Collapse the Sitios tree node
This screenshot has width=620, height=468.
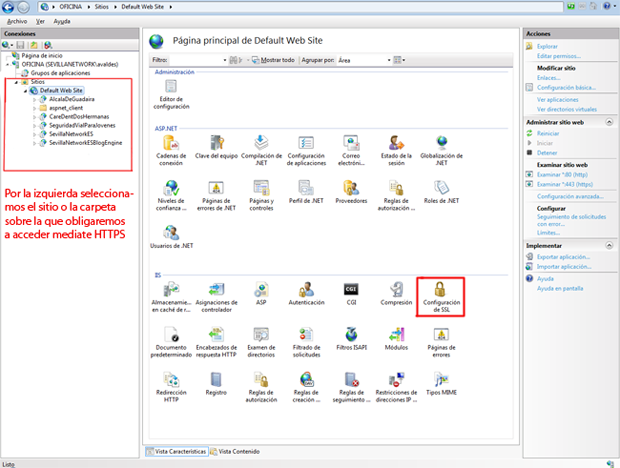pyautogui.click(x=16, y=82)
